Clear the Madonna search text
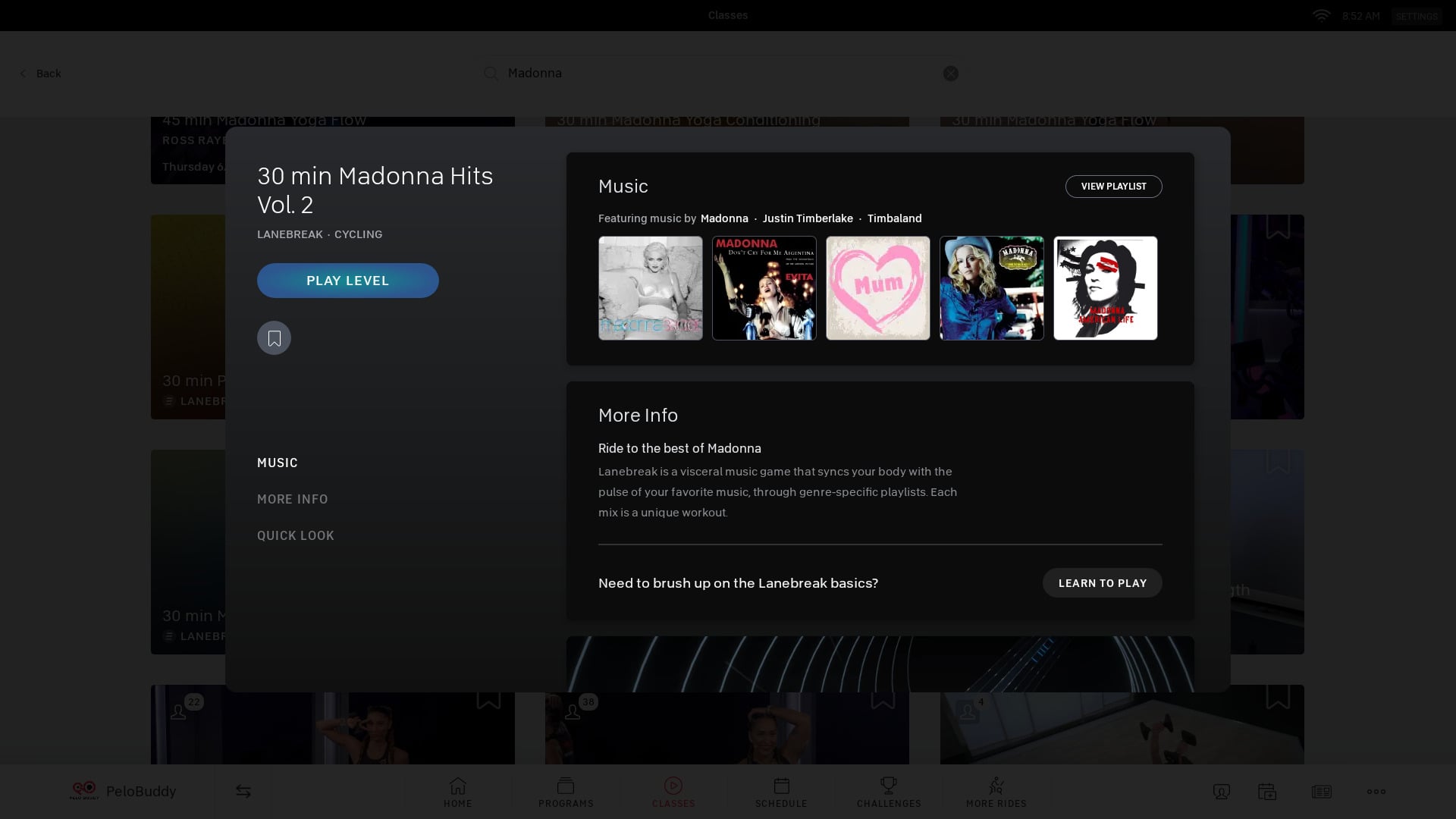 coord(951,74)
